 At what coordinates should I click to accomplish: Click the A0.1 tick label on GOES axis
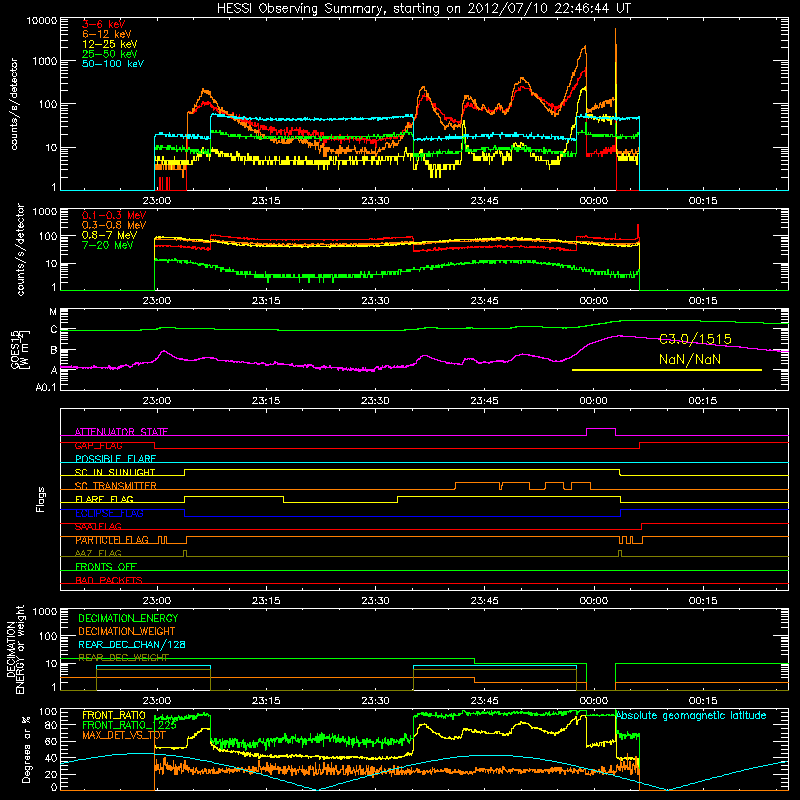(x=46, y=388)
